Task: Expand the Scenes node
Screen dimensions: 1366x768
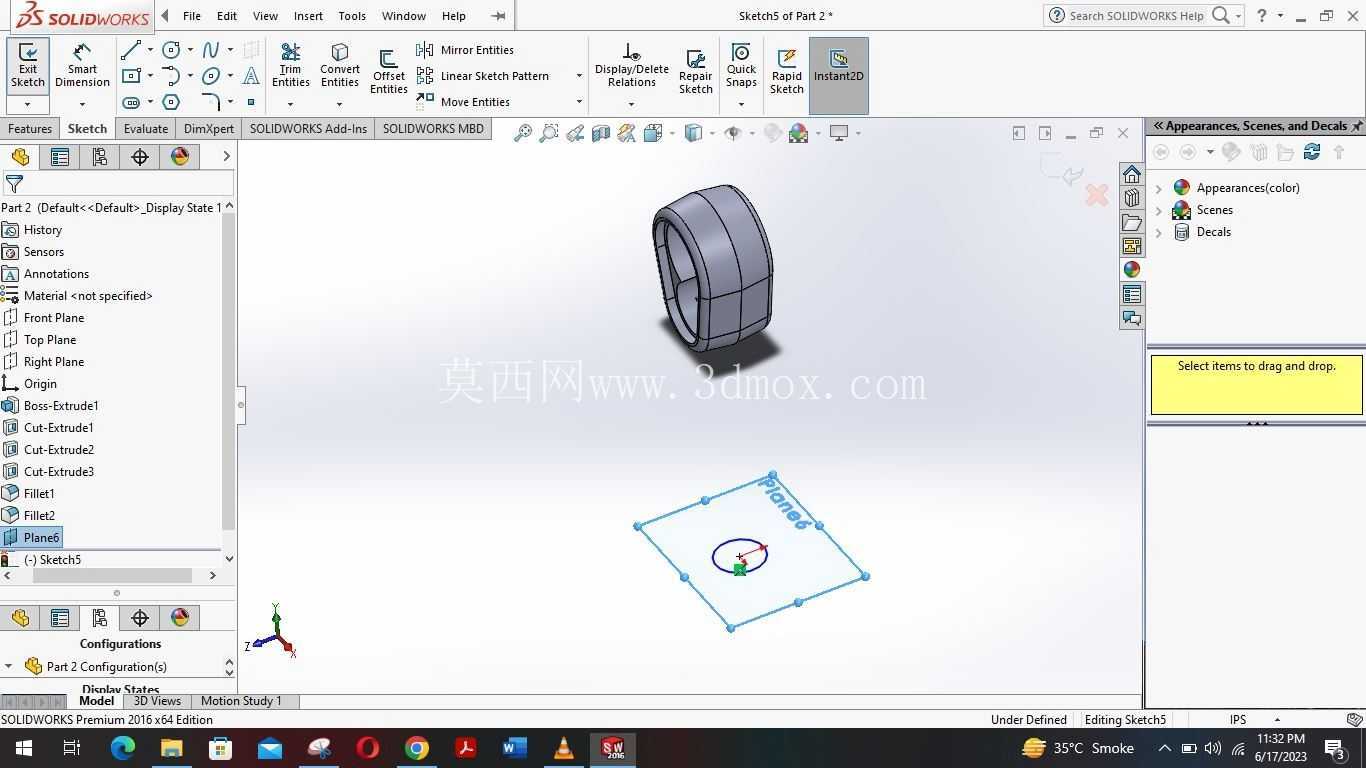Action: point(1159,210)
